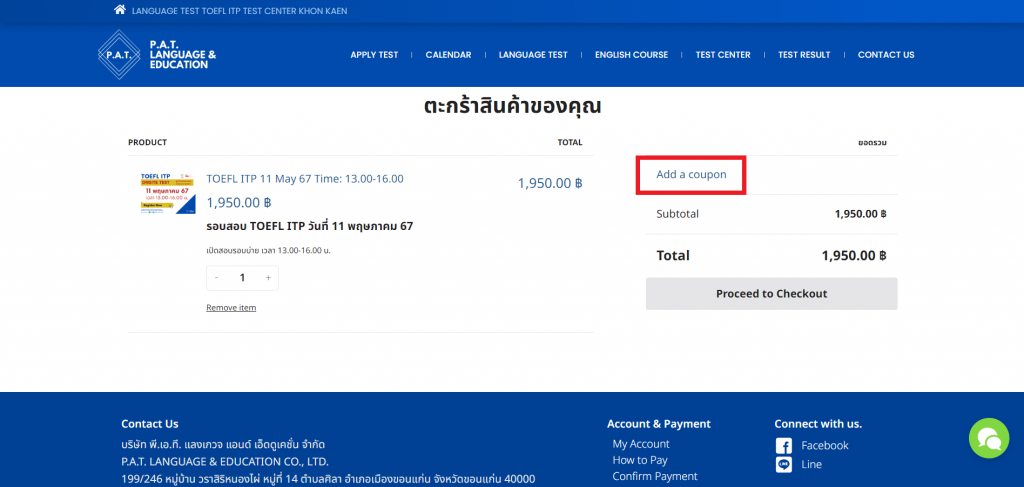Click the PRODUCT column header
This screenshot has width=1024, height=487.
click(148, 142)
